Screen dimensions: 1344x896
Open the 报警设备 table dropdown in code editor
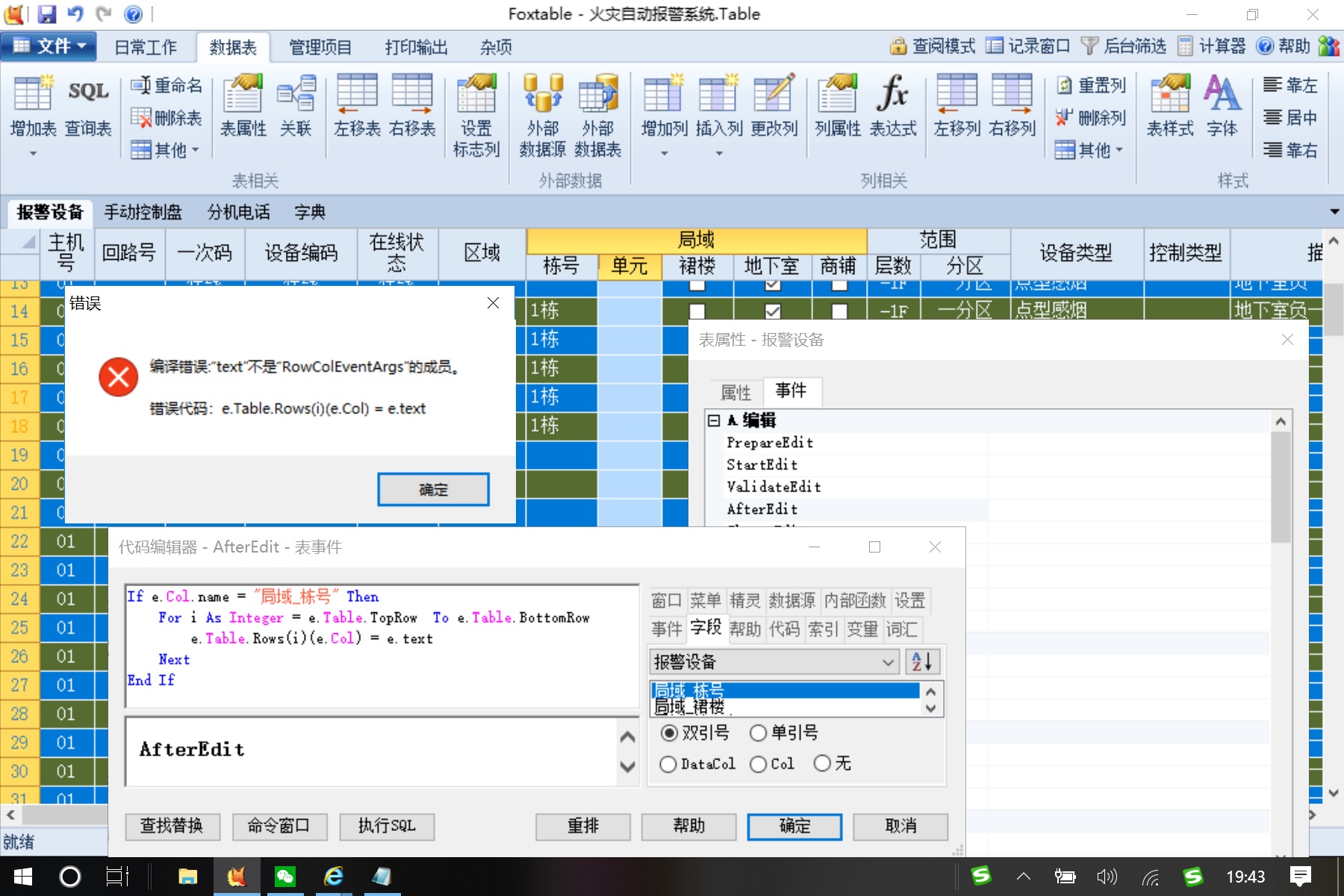point(774,662)
